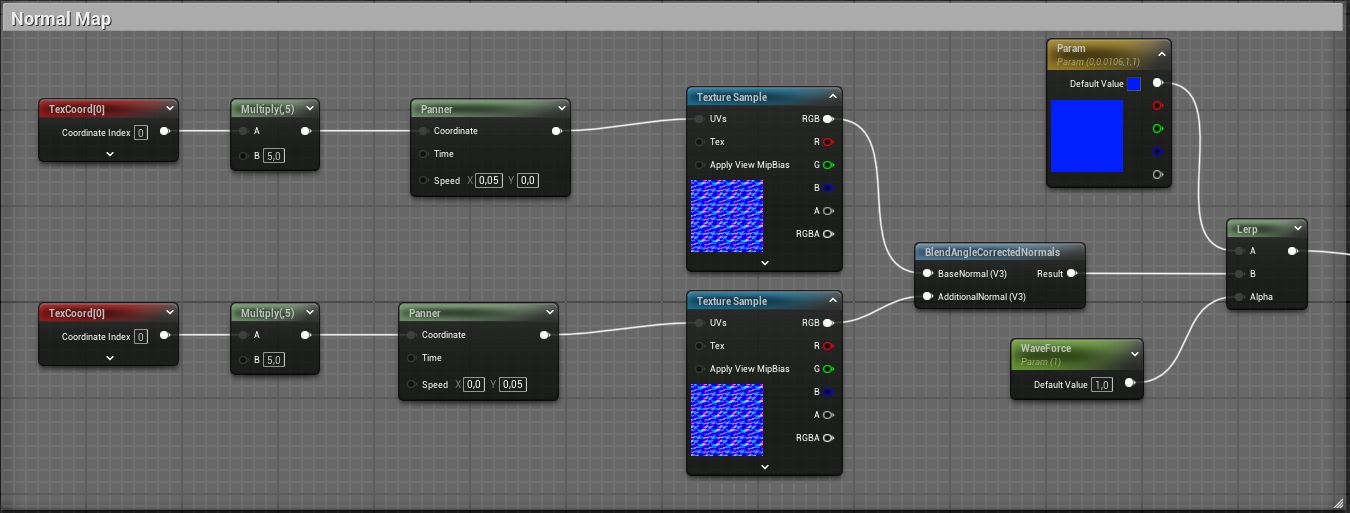Click the Alpha input pin on Lerp
This screenshot has width=1350, height=513.
coord(1239,296)
